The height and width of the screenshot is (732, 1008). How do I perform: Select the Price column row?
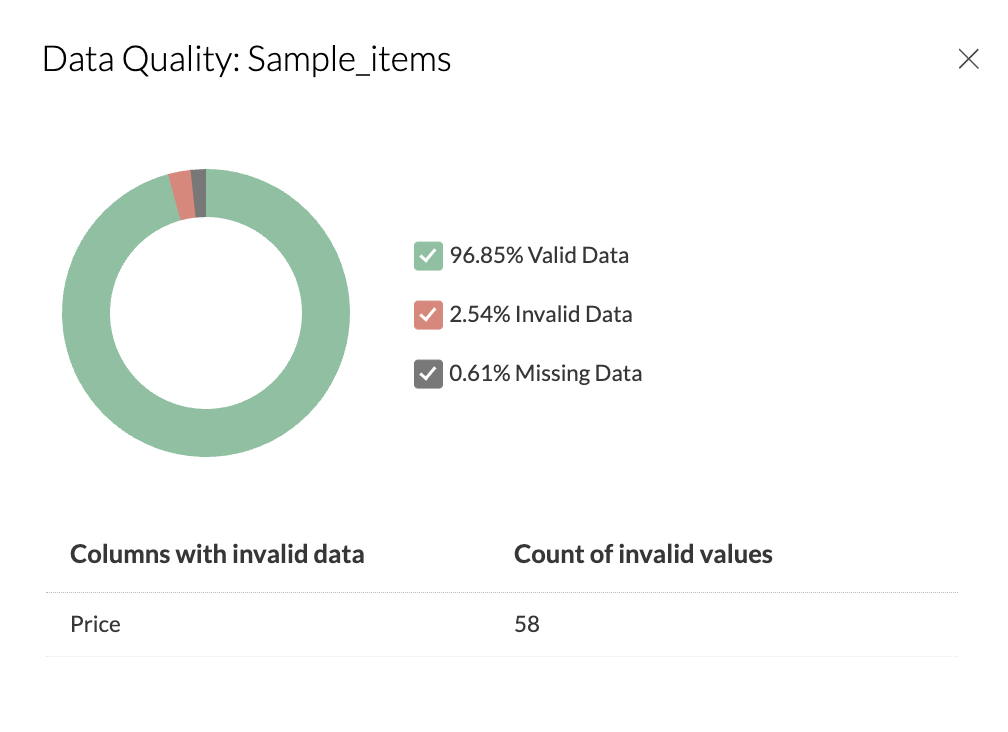(x=96, y=624)
